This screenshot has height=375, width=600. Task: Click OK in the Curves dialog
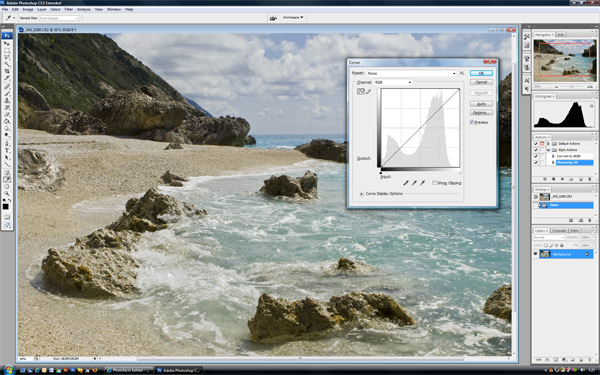coord(481,73)
